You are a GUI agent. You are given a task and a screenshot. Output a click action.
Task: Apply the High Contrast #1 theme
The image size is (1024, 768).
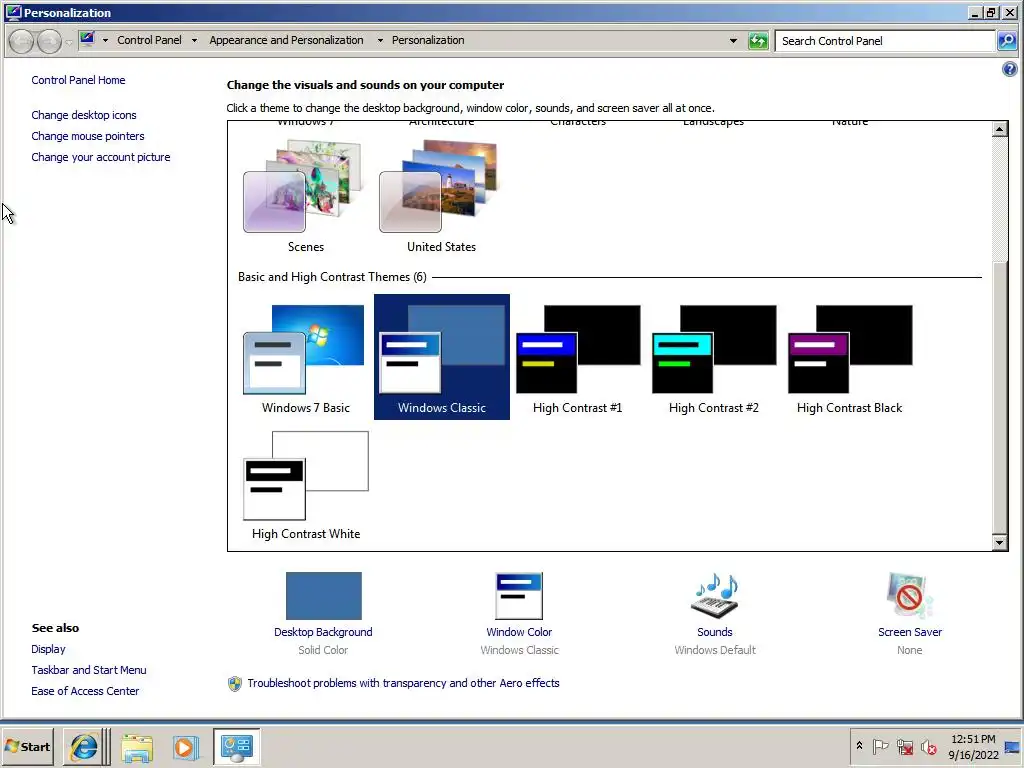(x=577, y=357)
